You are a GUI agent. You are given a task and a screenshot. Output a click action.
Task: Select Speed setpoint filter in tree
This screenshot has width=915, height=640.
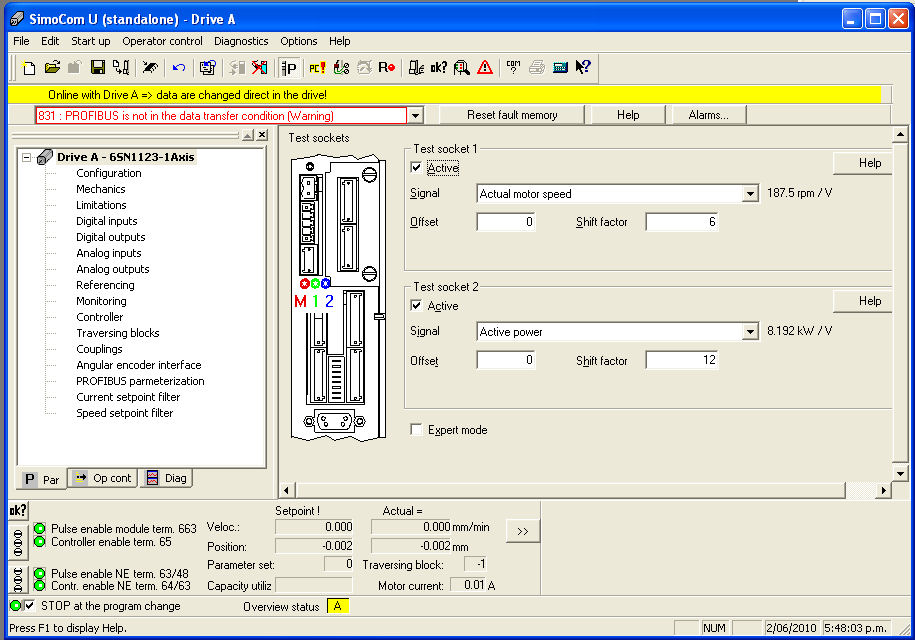pos(124,413)
